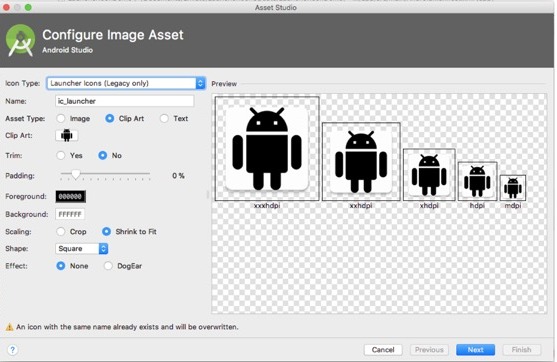Screen dimensions: 557x362
Task: Click the warning triangle icon
Action: tap(9, 327)
